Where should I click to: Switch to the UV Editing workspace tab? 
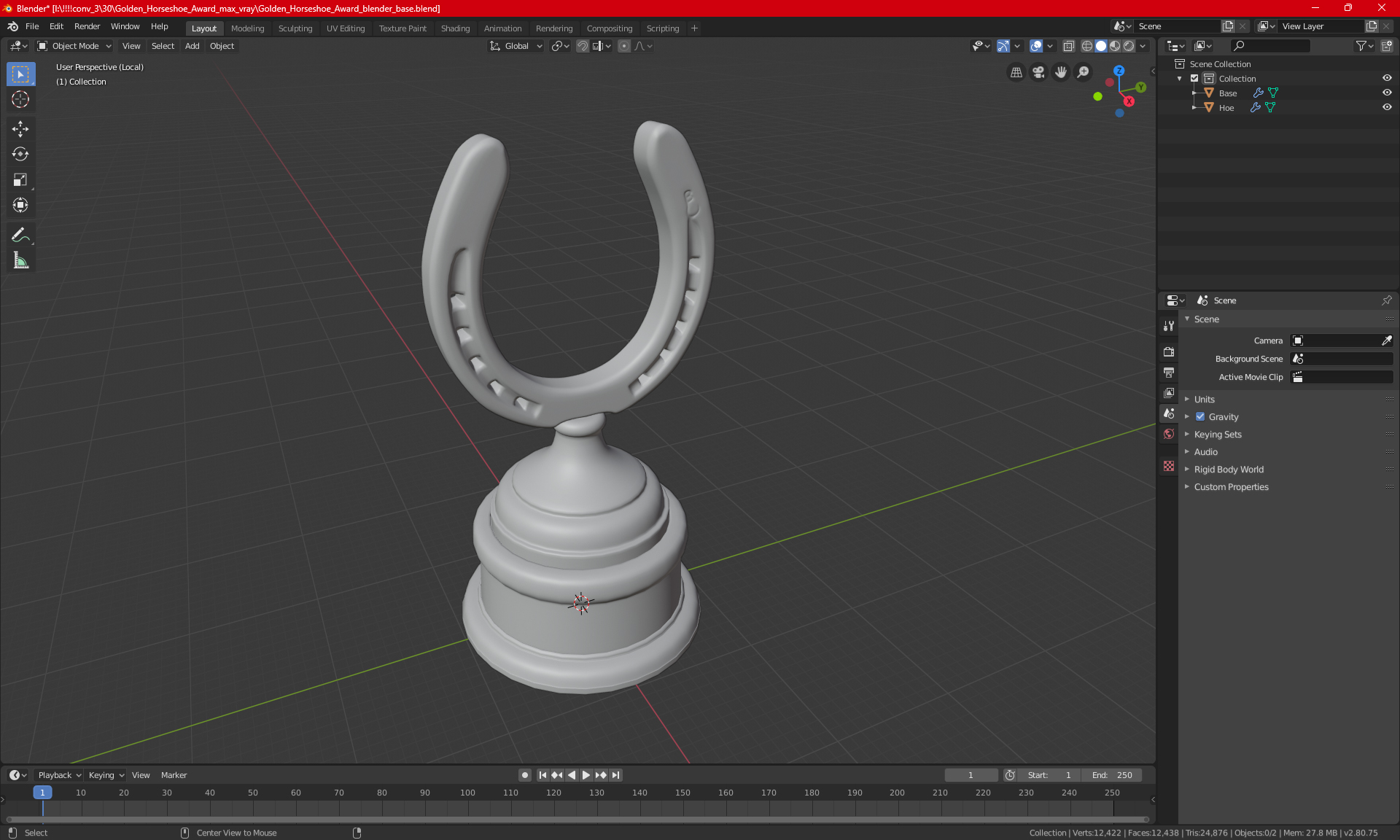coord(345,28)
